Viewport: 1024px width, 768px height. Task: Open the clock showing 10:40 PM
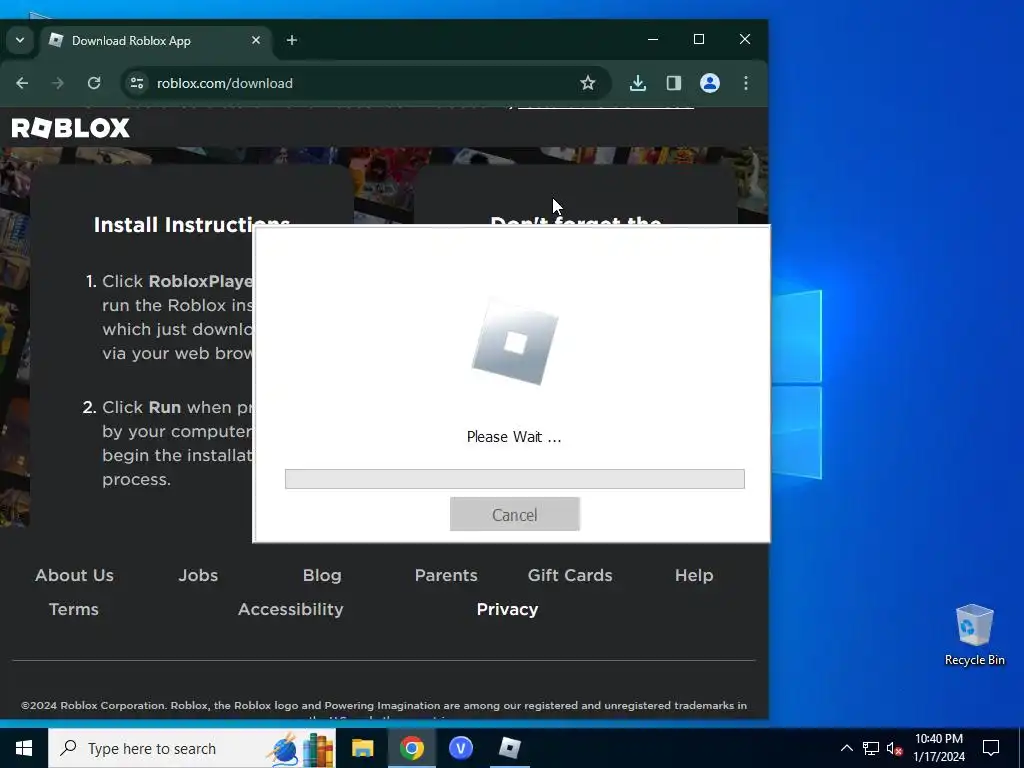pyautogui.click(x=938, y=748)
